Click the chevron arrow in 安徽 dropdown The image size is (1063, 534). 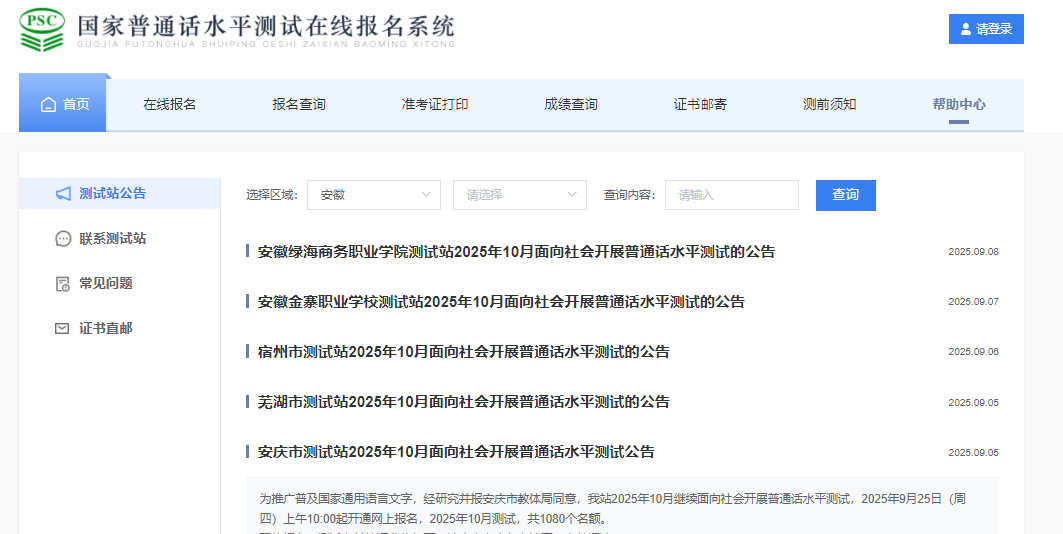(426, 195)
